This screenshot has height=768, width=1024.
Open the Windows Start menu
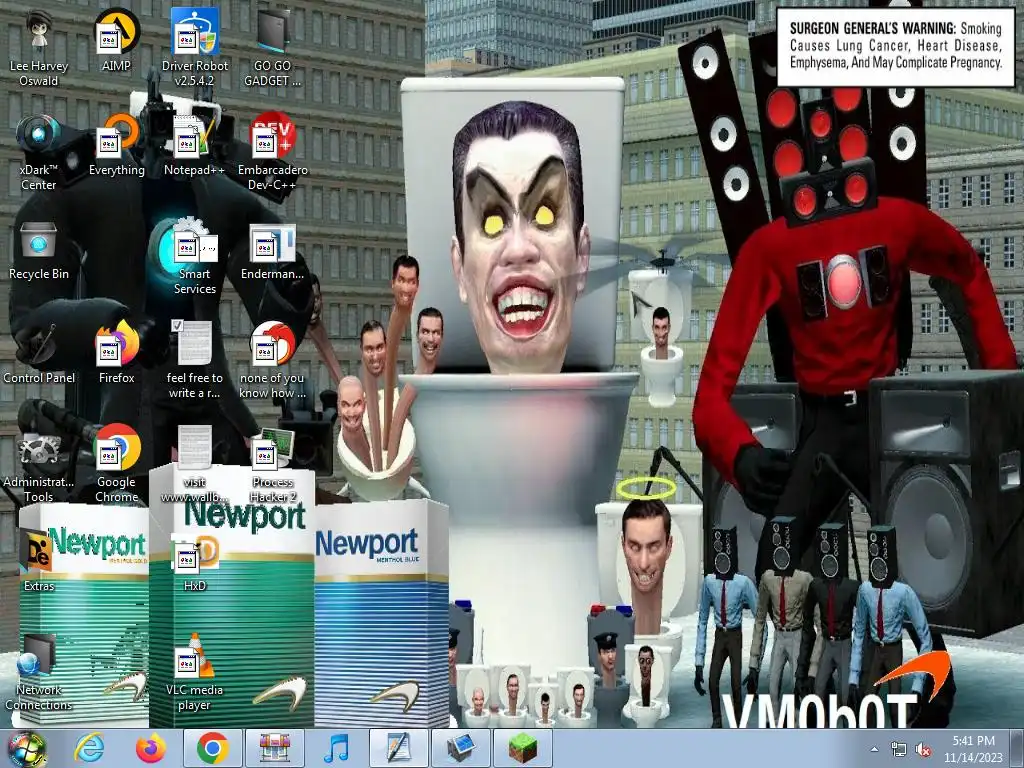coord(26,748)
